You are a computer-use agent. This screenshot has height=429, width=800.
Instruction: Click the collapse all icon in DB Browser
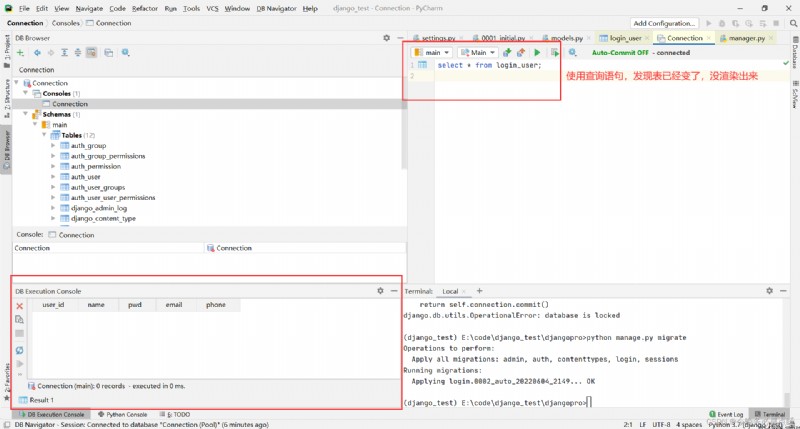coord(78,53)
